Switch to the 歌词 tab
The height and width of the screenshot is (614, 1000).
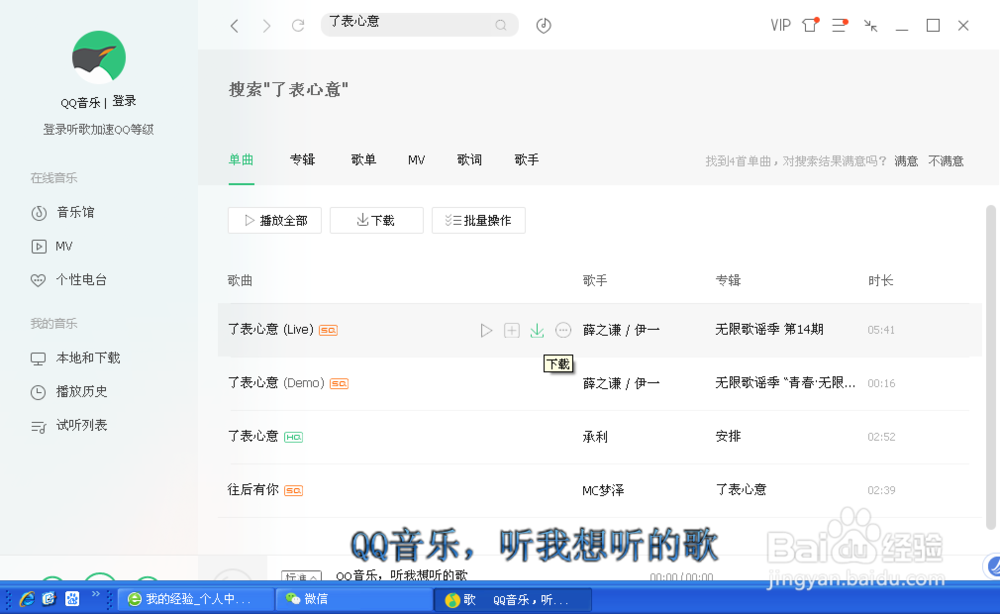coord(469,159)
